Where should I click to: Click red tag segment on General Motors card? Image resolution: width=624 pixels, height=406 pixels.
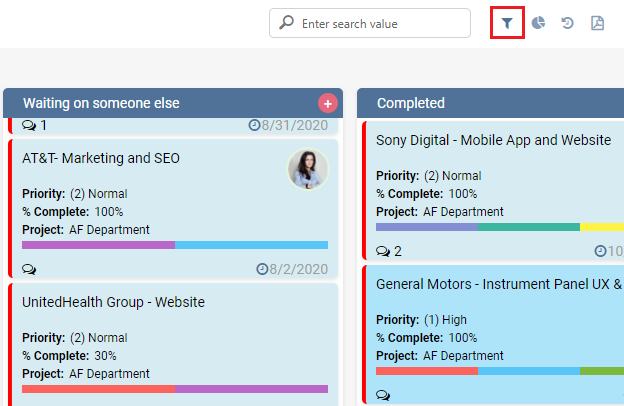pyautogui.click(x=427, y=371)
